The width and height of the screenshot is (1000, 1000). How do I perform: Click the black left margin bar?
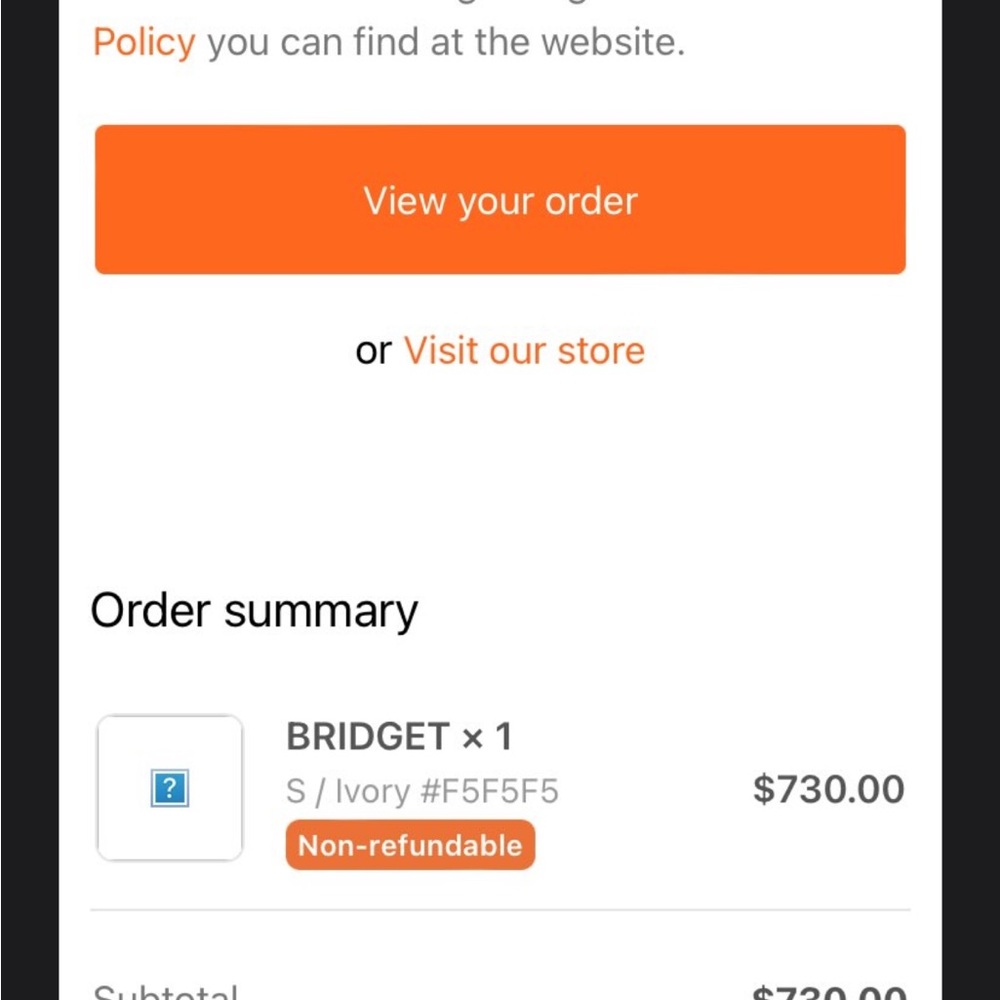pyautogui.click(x=28, y=500)
